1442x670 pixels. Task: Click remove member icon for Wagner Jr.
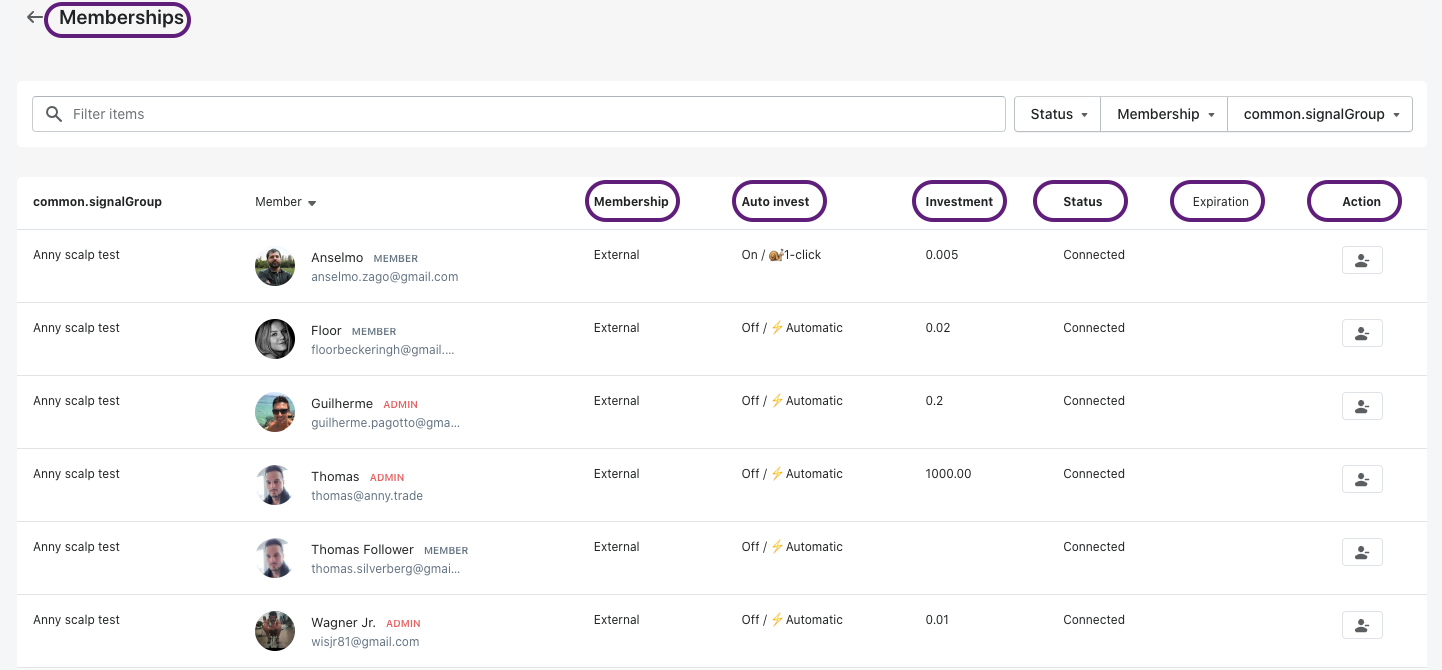pyautogui.click(x=1361, y=625)
